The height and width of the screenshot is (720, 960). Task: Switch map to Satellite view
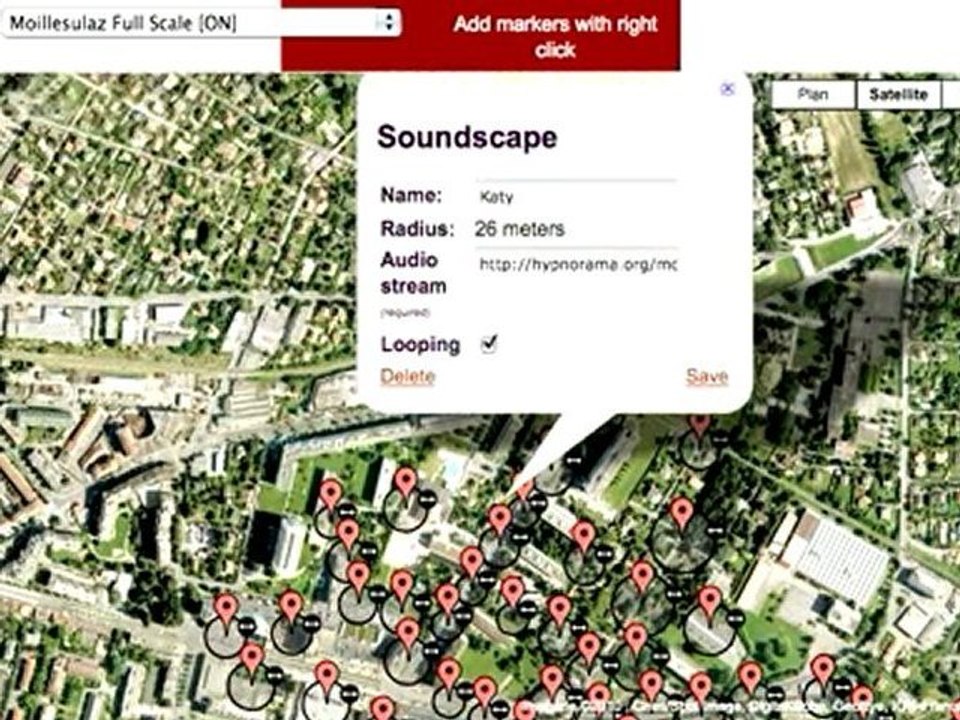click(898, 94)
